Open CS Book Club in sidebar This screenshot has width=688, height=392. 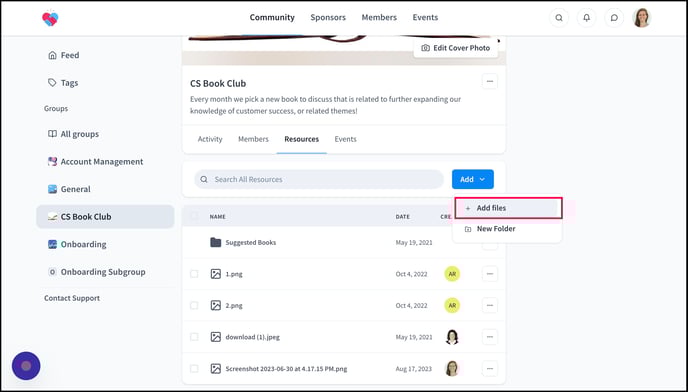pyautogui.click(x=105, y=217)
